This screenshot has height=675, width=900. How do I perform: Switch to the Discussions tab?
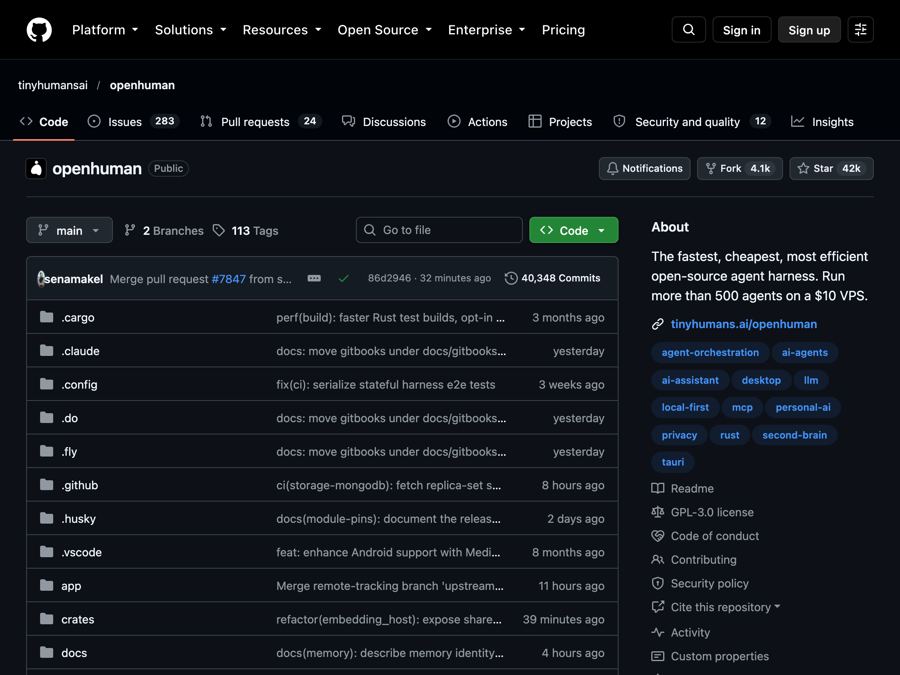[384, 122]
